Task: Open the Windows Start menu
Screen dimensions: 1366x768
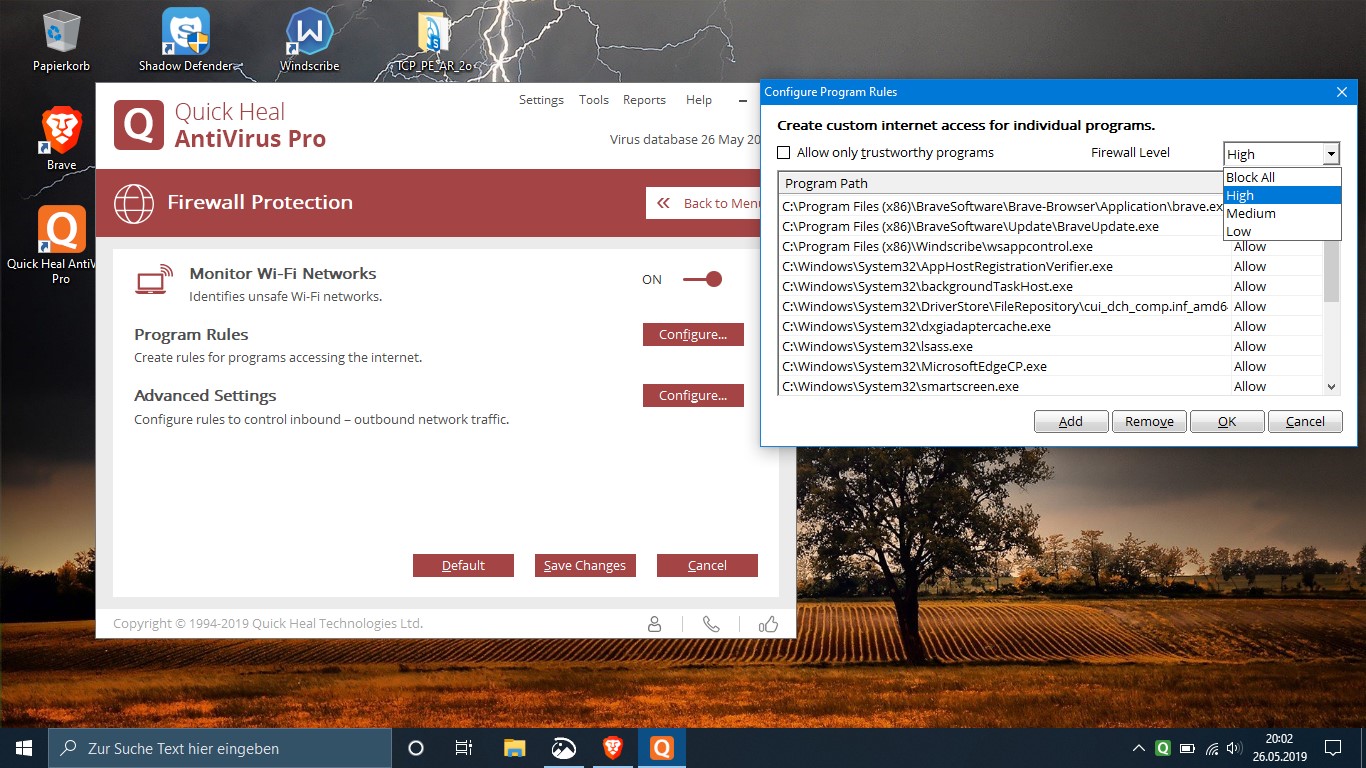Action: click(24, 748)
